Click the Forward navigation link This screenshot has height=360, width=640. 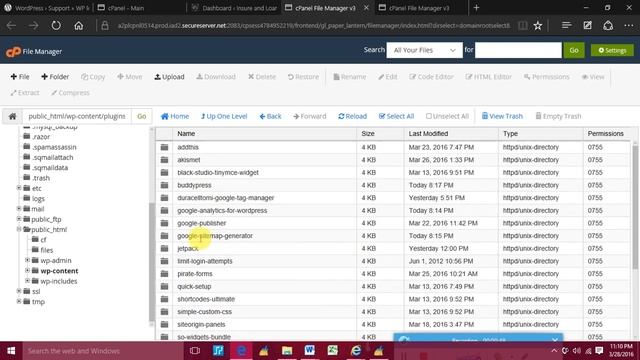point(310,116)
